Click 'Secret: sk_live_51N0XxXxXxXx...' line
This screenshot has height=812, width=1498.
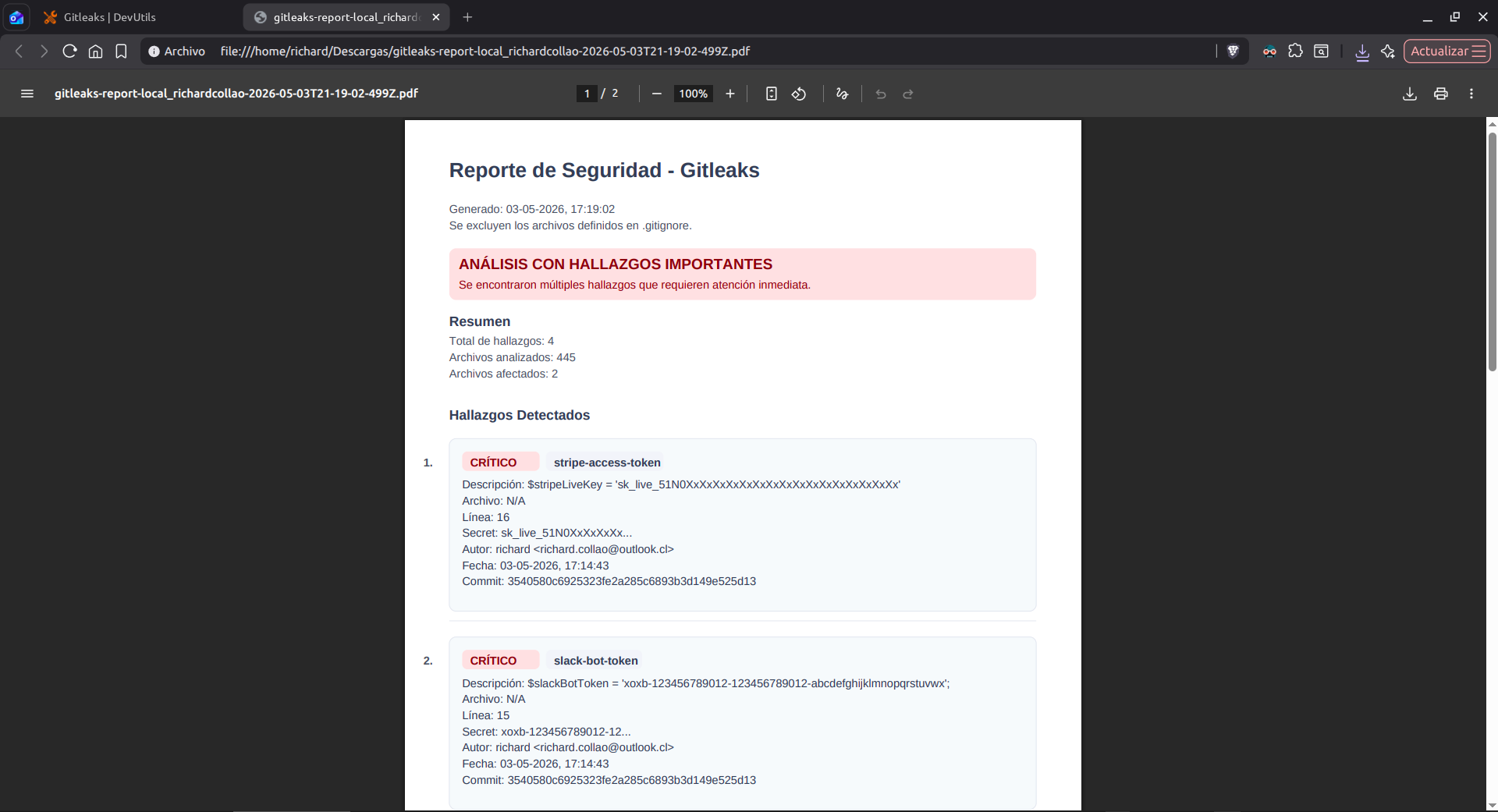(x=547, y=533)
